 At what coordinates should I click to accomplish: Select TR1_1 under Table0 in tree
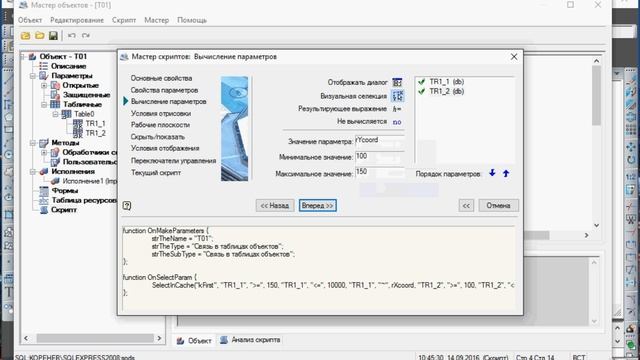pyautogui.click(x=96, y=123)
